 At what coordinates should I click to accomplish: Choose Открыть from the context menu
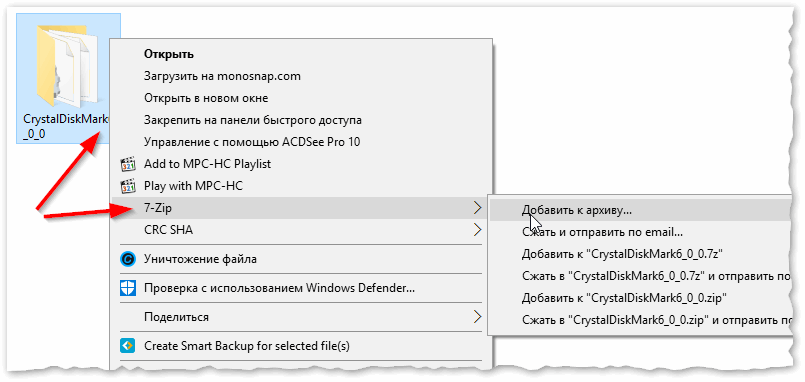[168, 54]
